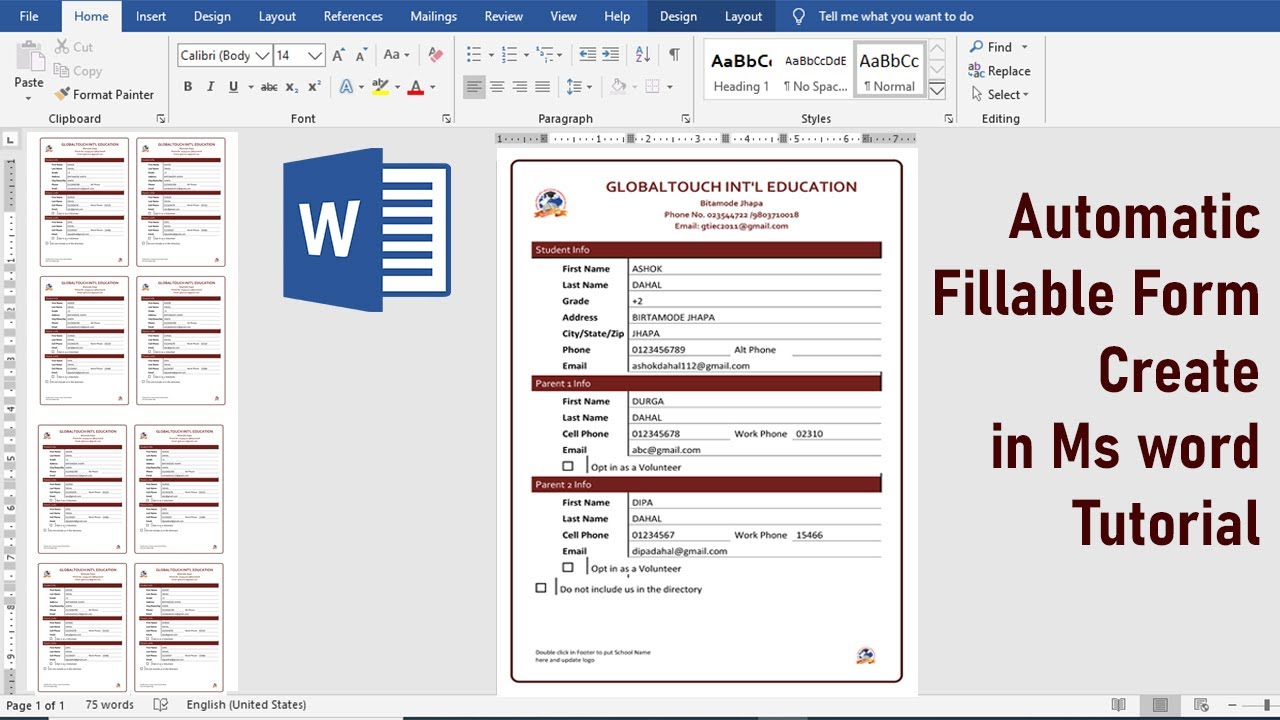This screenshot has height=720, width=1280.
Task: Click the Find magnifier icon
Action: click(976, 47)
